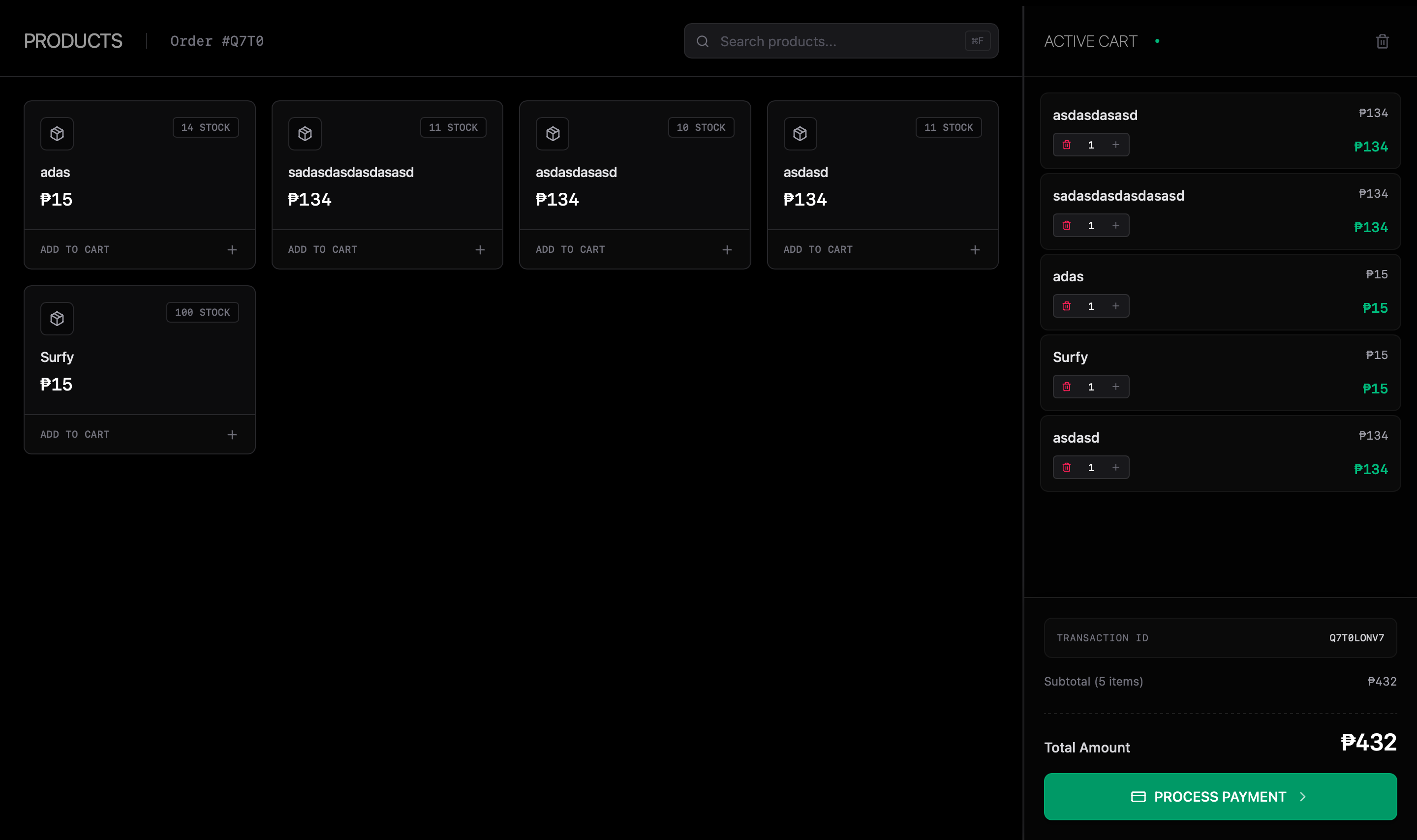Click the plus icon on the Surfy card

[x=232, y=435]
